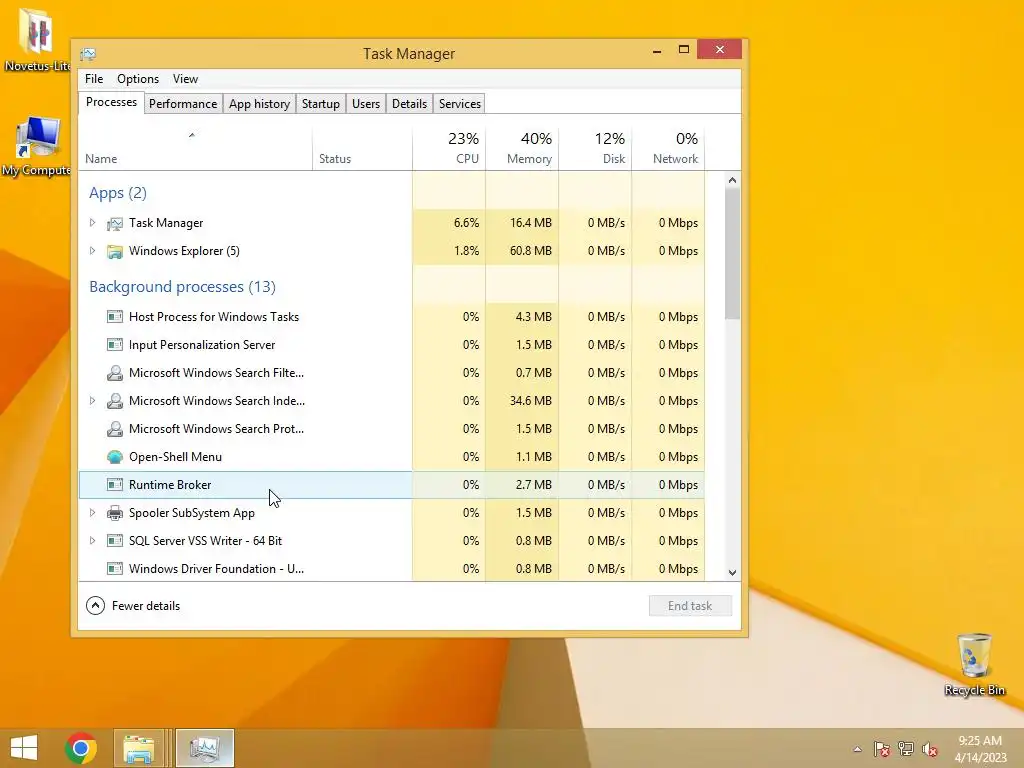This screenshot has width=1024, height=768.
Task: Expand the Task Manager app row
Action: tap(92, 223)
